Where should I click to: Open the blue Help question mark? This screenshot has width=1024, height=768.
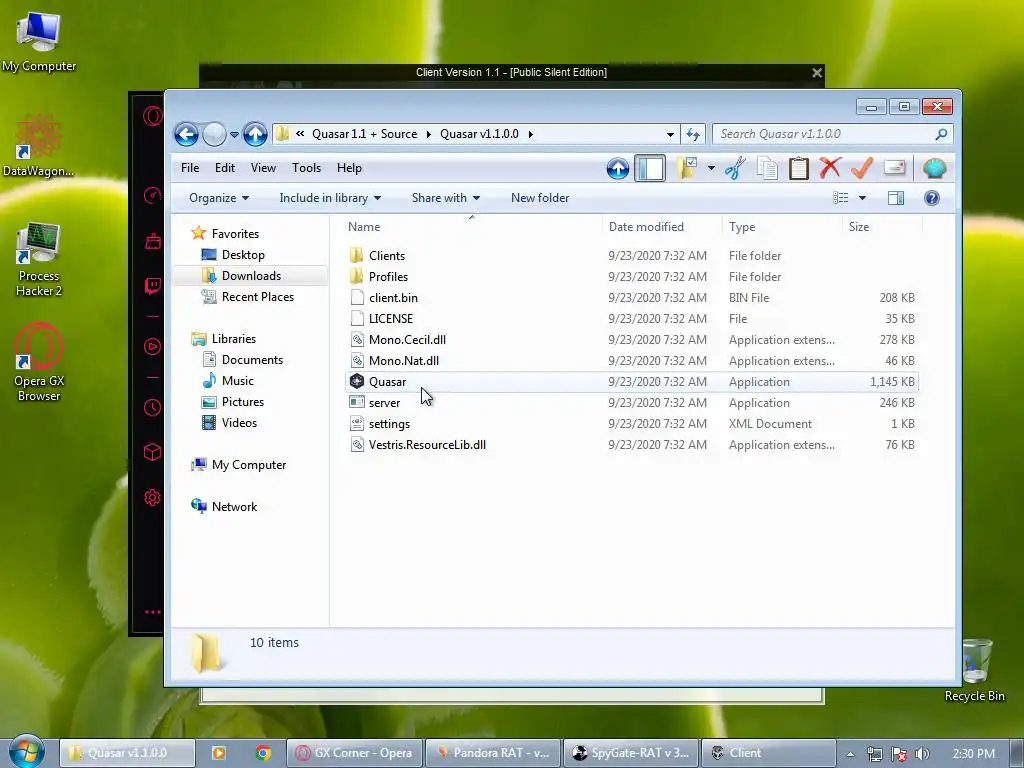(x=932, y=198)
